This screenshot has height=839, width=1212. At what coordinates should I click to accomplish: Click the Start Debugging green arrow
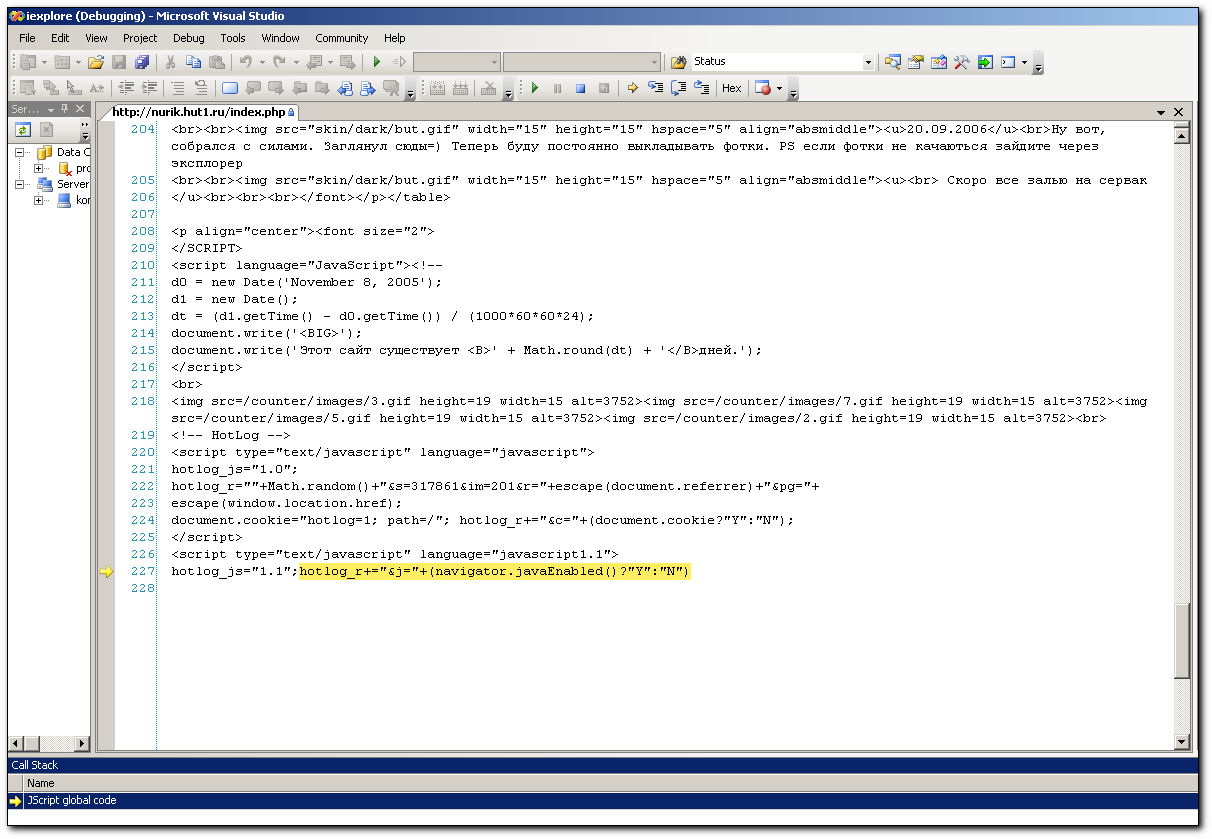377,62
